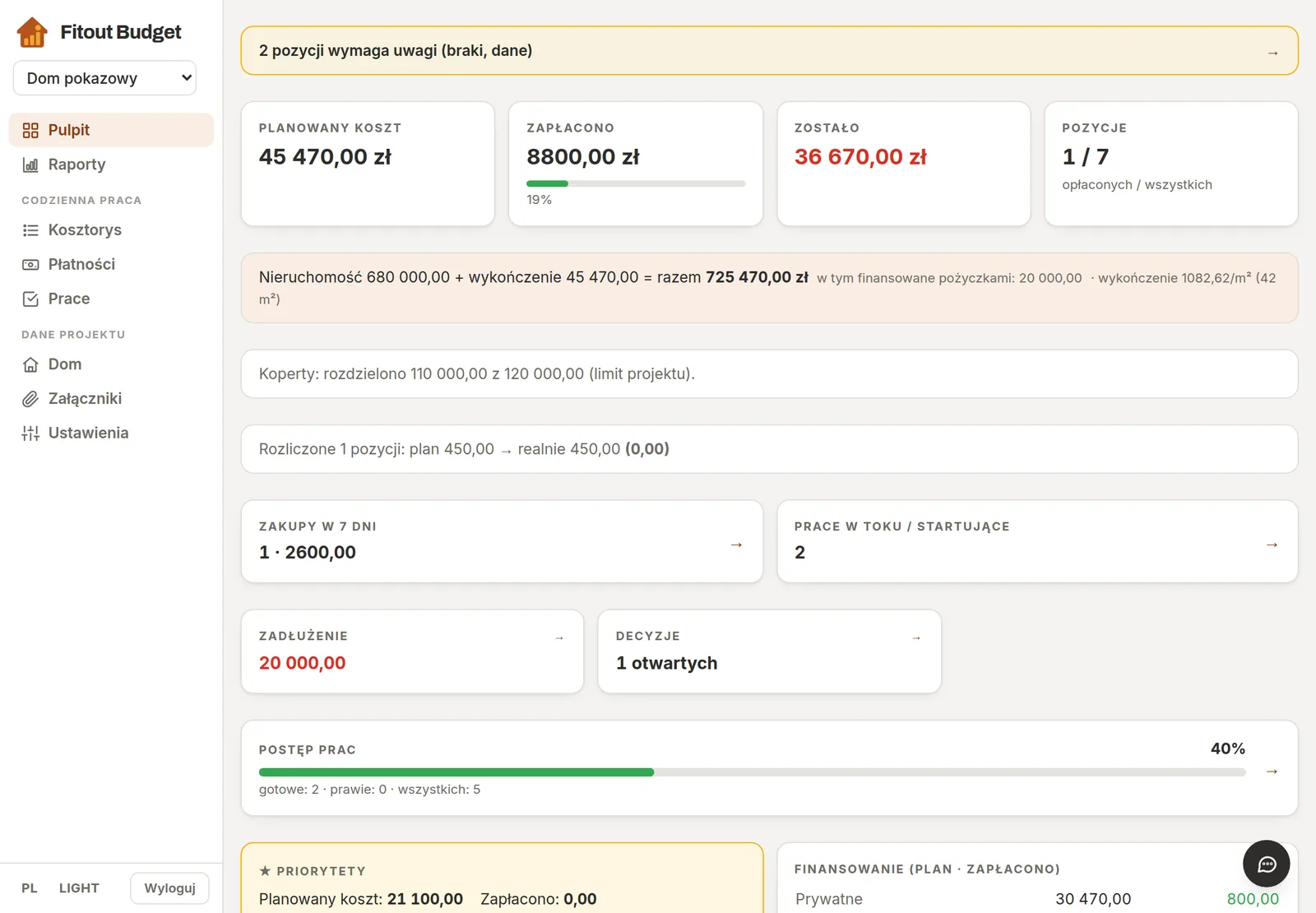This screenshot has height=913, width=1316.
Task: Open the Zadłużenie 20 000,00 card
Action: click(412, 651)
